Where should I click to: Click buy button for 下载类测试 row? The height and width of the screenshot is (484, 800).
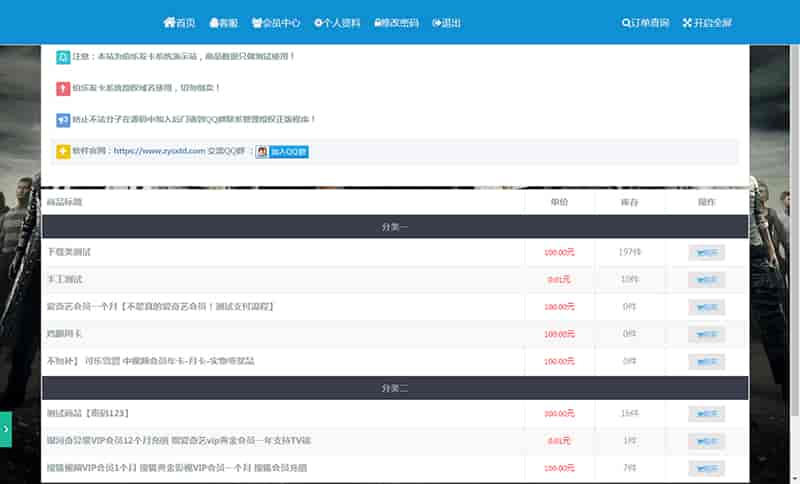(x=707, y=252)
